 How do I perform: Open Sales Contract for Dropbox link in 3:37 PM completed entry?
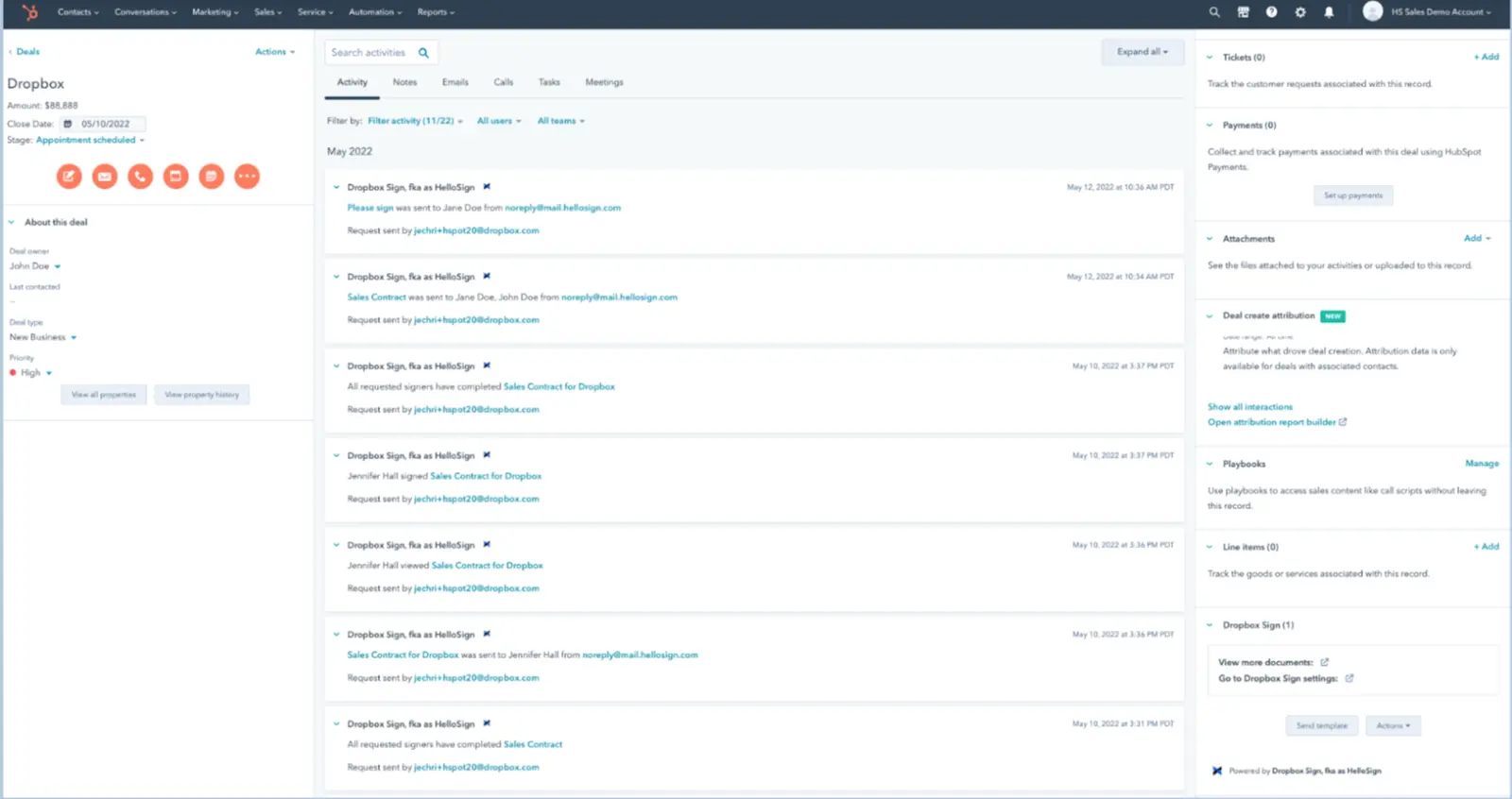(x=559, y=386)
